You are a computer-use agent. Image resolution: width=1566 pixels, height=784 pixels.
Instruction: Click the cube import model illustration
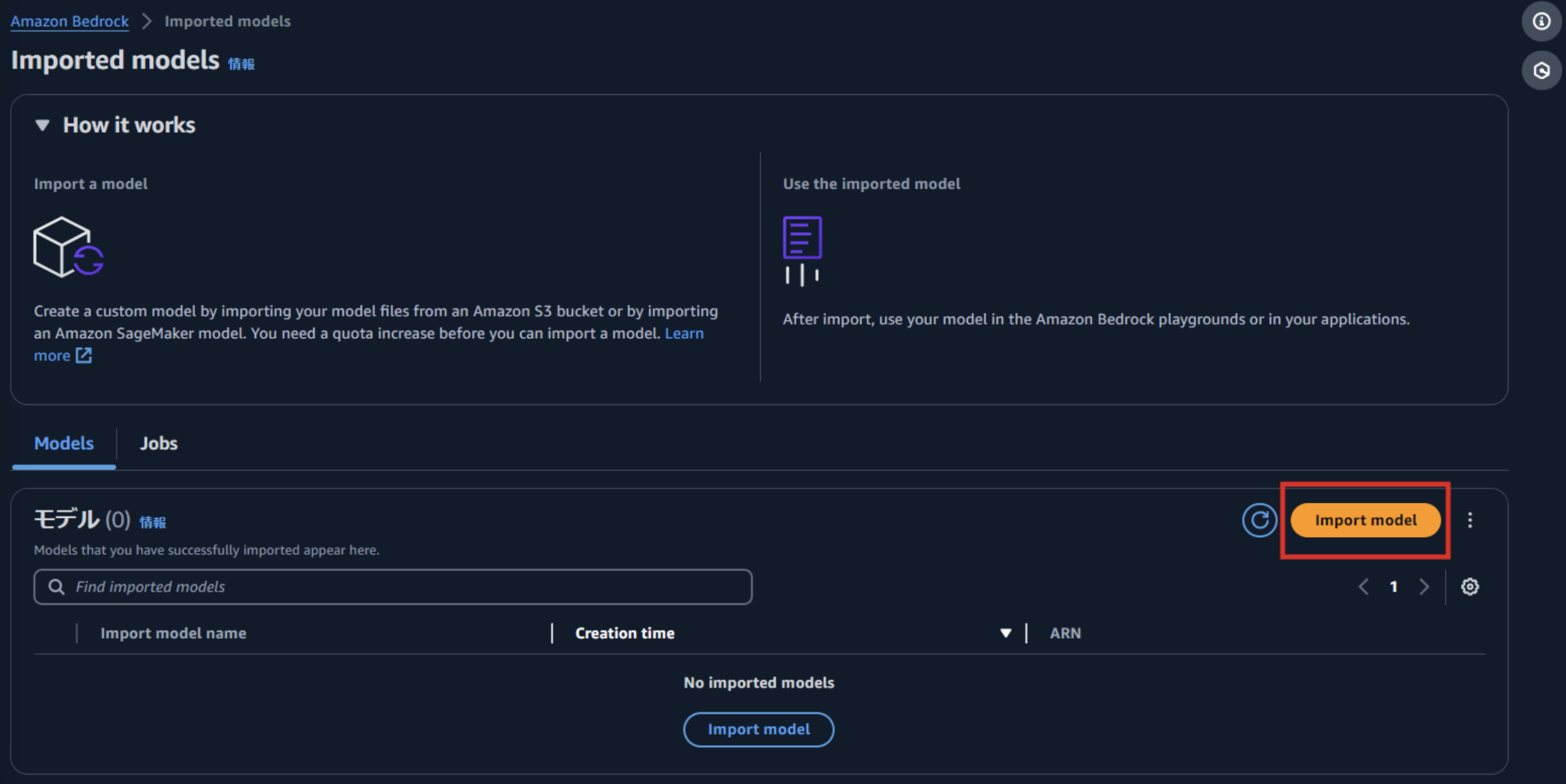tap(68, 247)
